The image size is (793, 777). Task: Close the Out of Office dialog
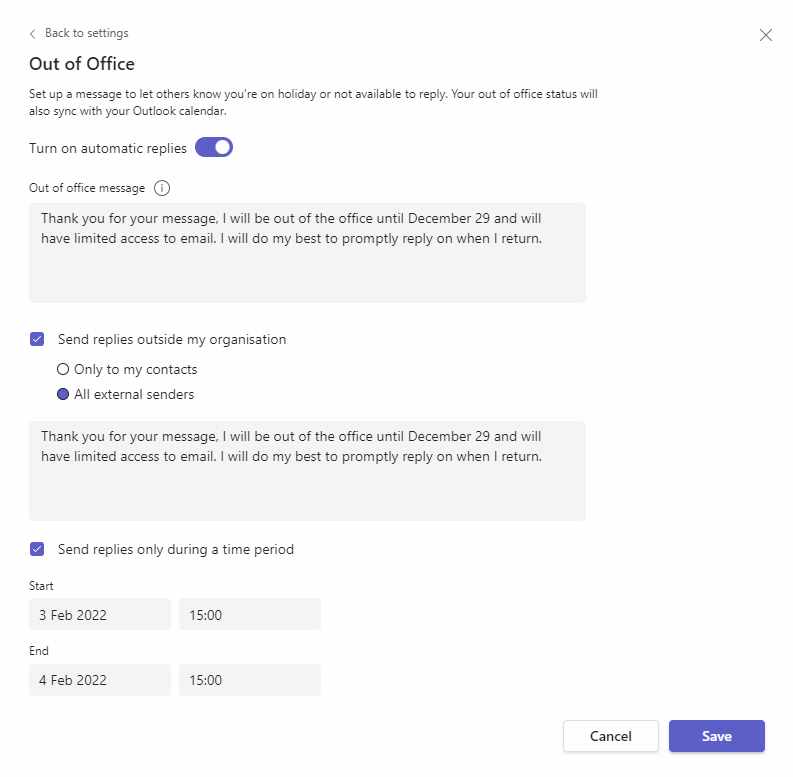point(766,35)
